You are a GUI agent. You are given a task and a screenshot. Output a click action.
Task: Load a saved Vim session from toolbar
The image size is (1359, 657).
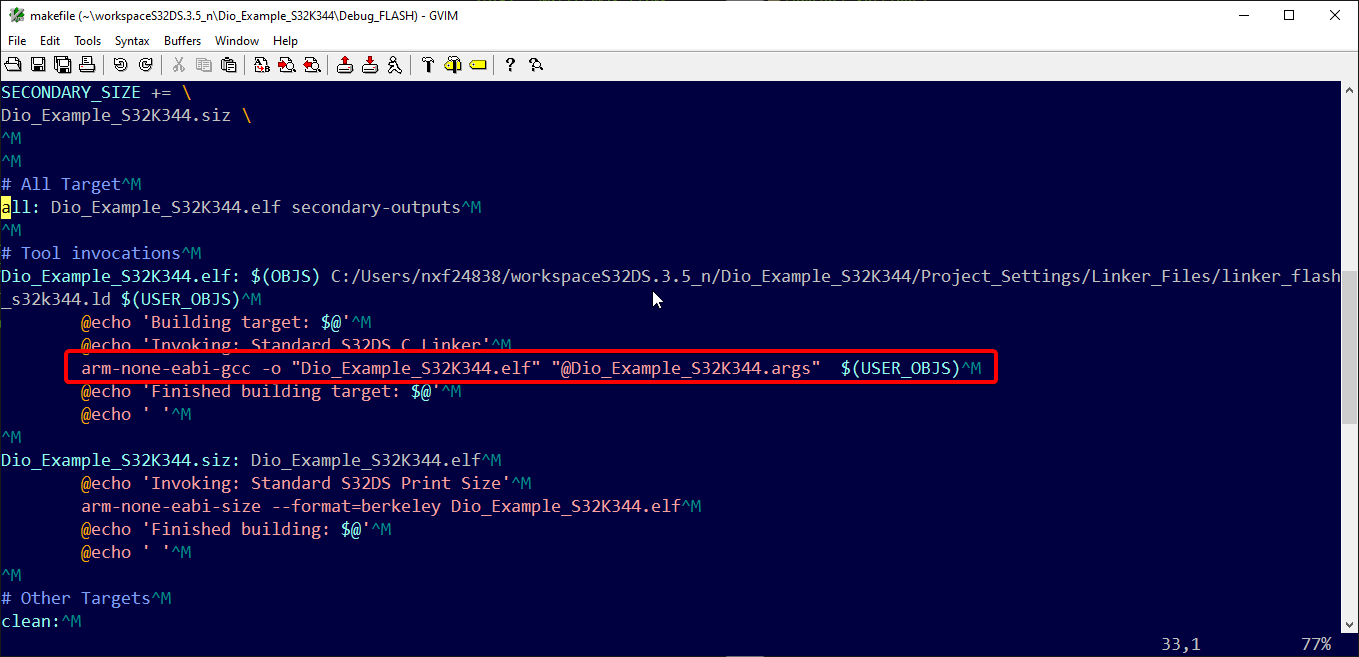point(345,64)
